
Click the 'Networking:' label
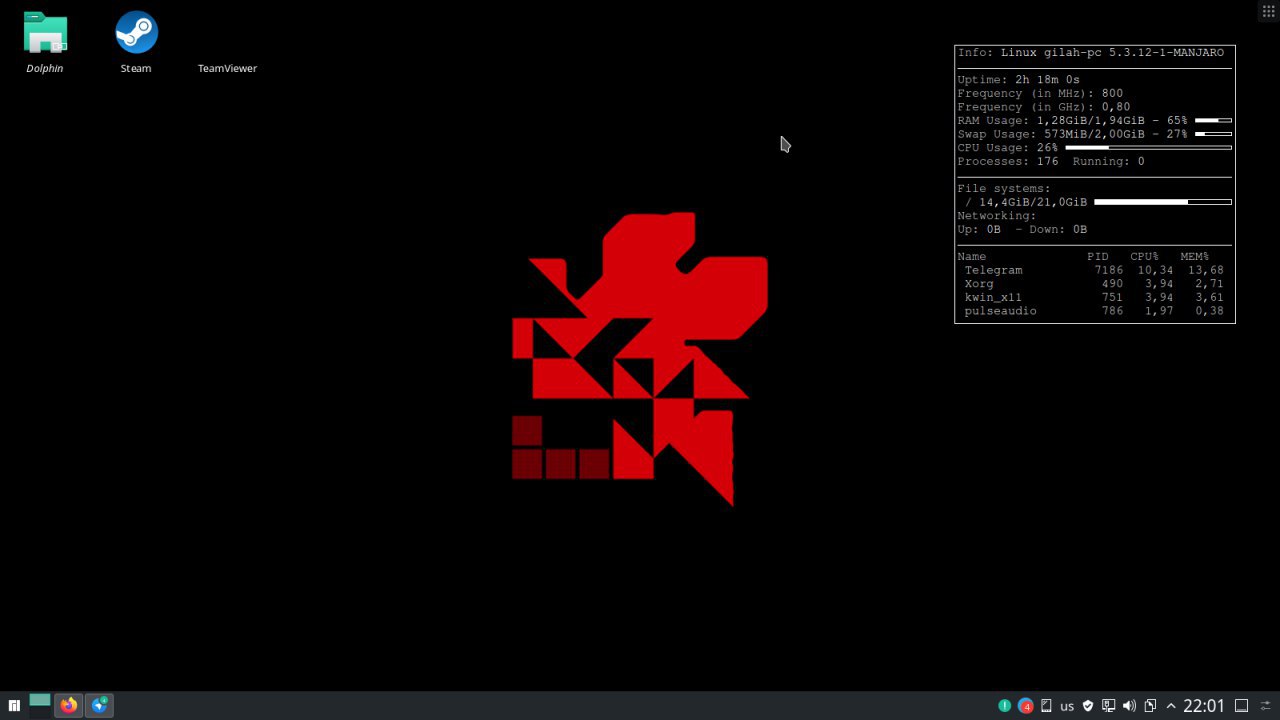pyautogui.click(x=997, y=216)
